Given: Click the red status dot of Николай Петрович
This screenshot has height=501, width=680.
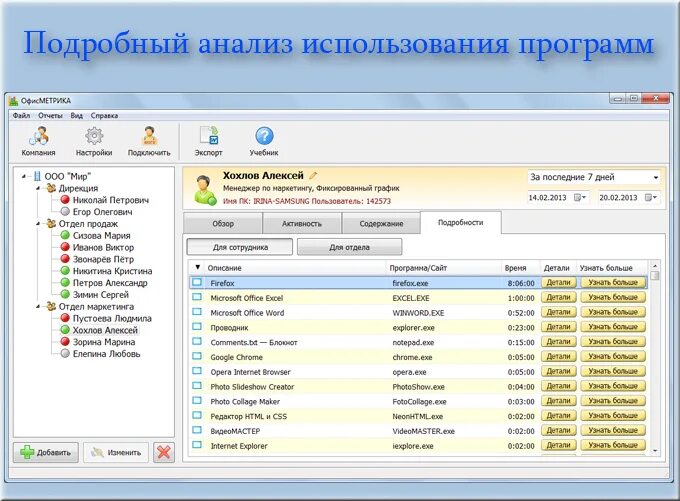Looking at the screenshot, I should (x=65, y=200).
